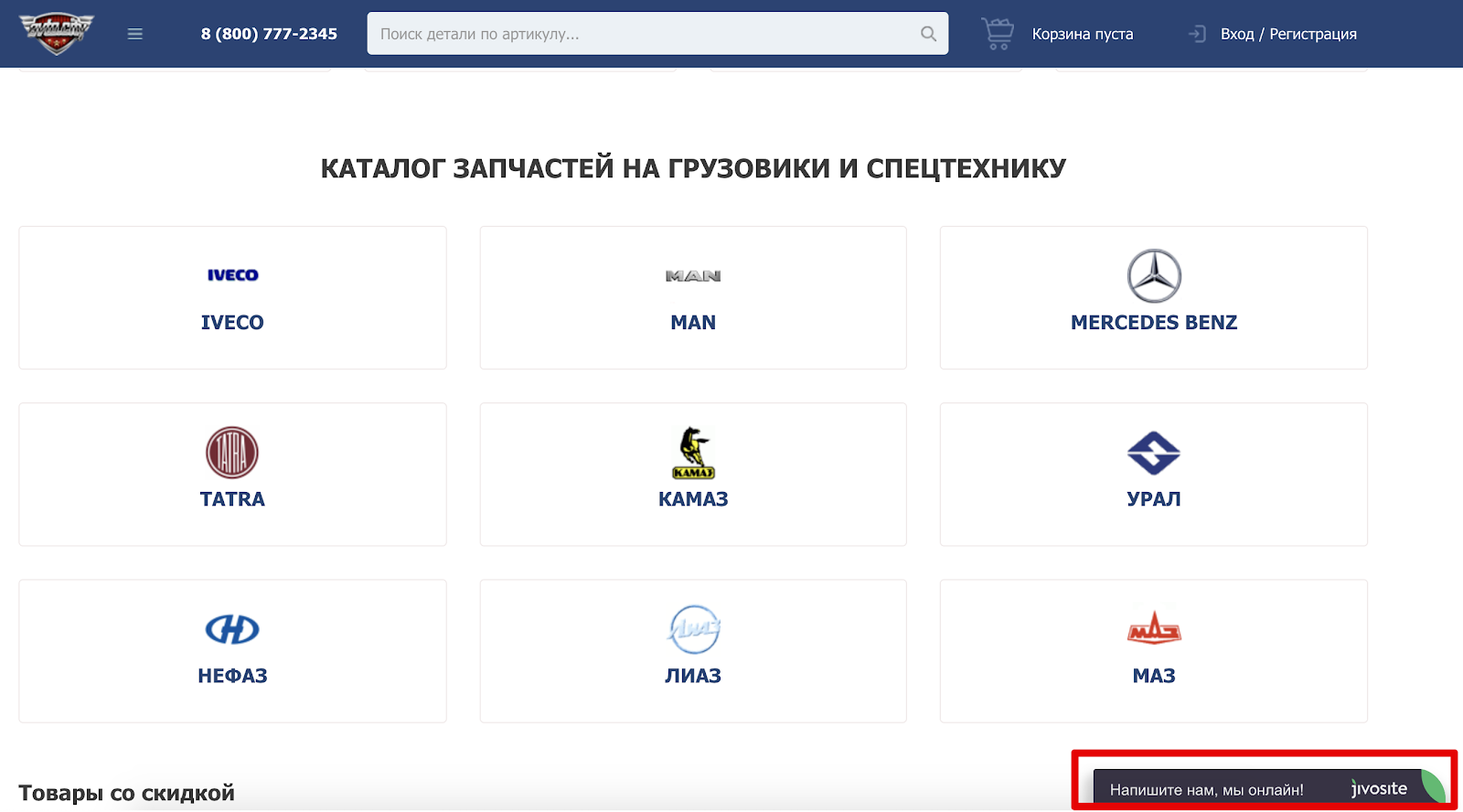Viewport: 1463px width, 812px height.
Task: Open the MERCEDES BENZ catalog label
Action: (1154, 323)
